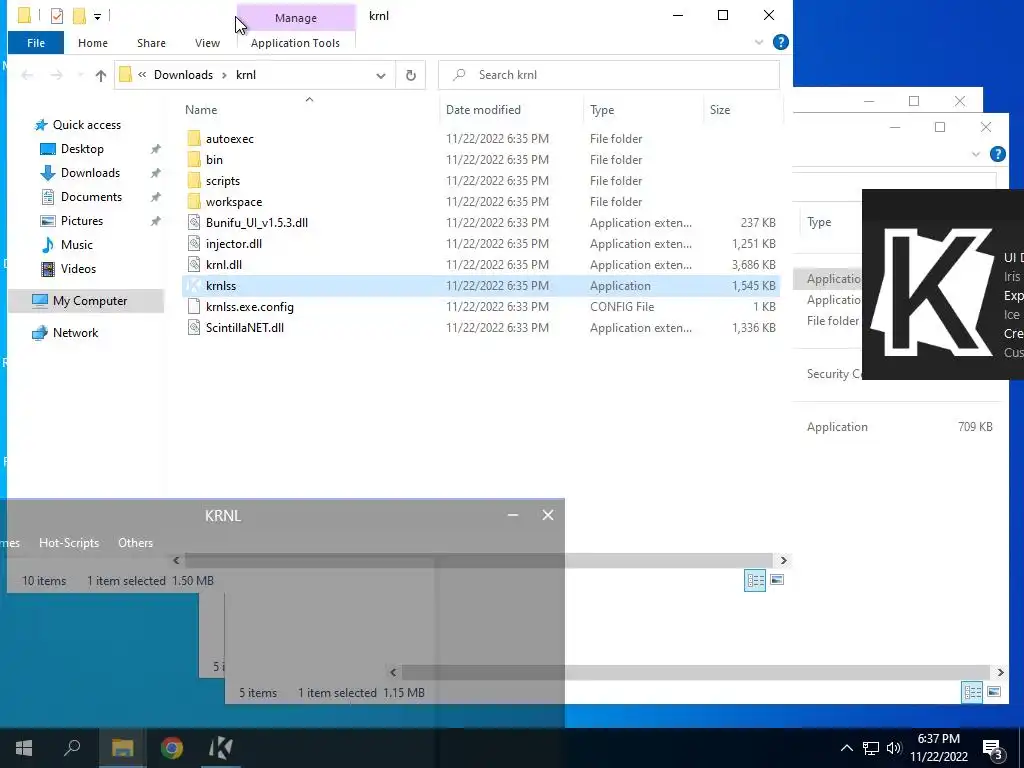The width and height of the screenshot is (1024, 768).
Task: Select the workspace folder
Action: (481, 202)
